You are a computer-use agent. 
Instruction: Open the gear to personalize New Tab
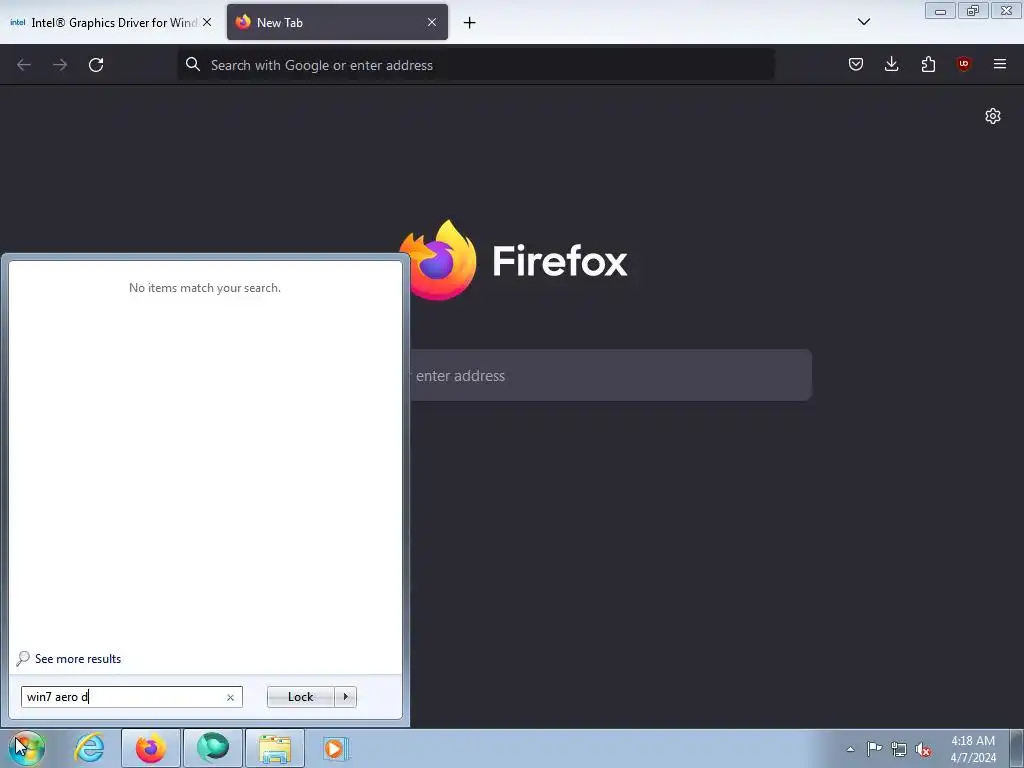click(993, 116)
